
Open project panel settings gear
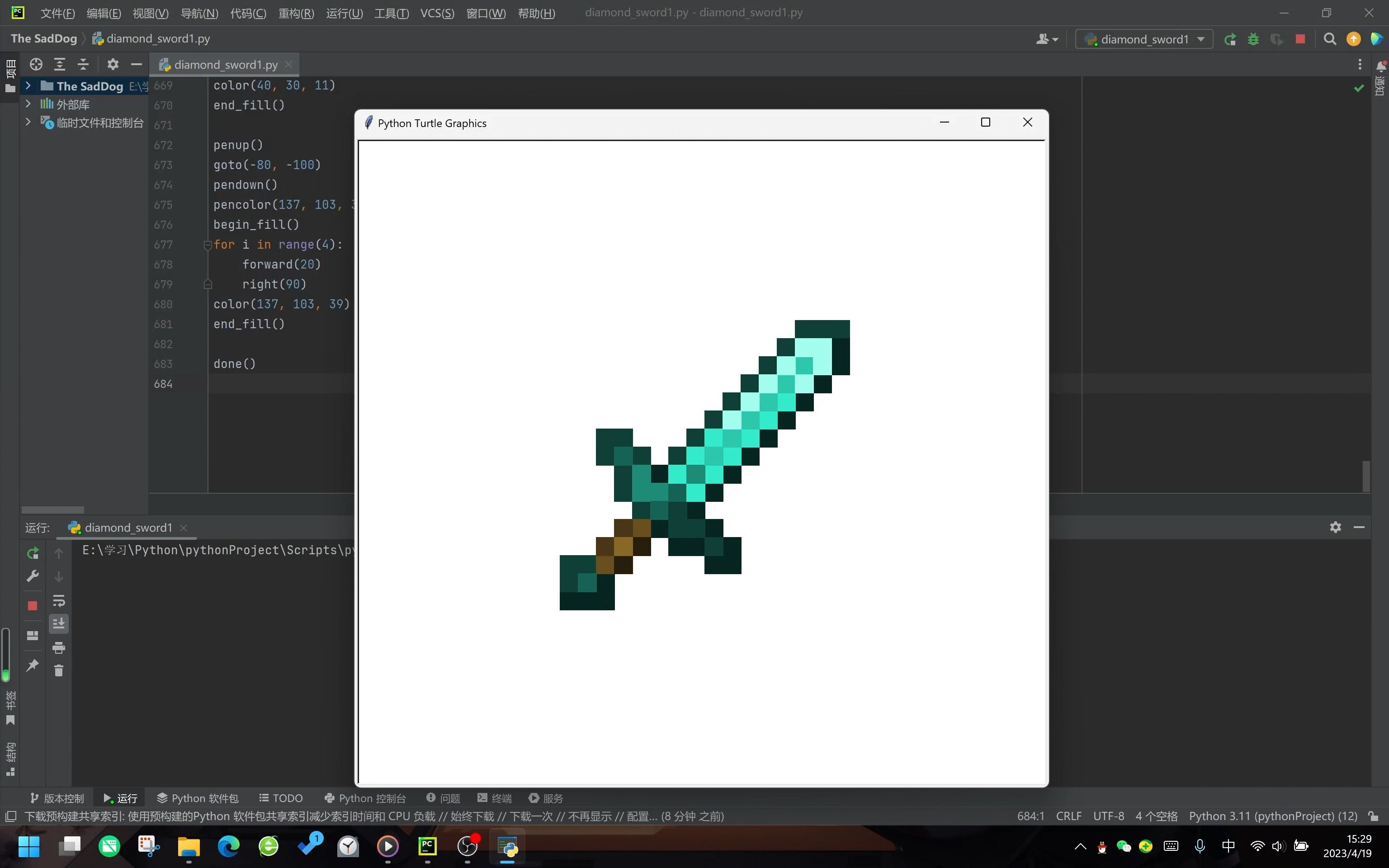click(113, 64)
